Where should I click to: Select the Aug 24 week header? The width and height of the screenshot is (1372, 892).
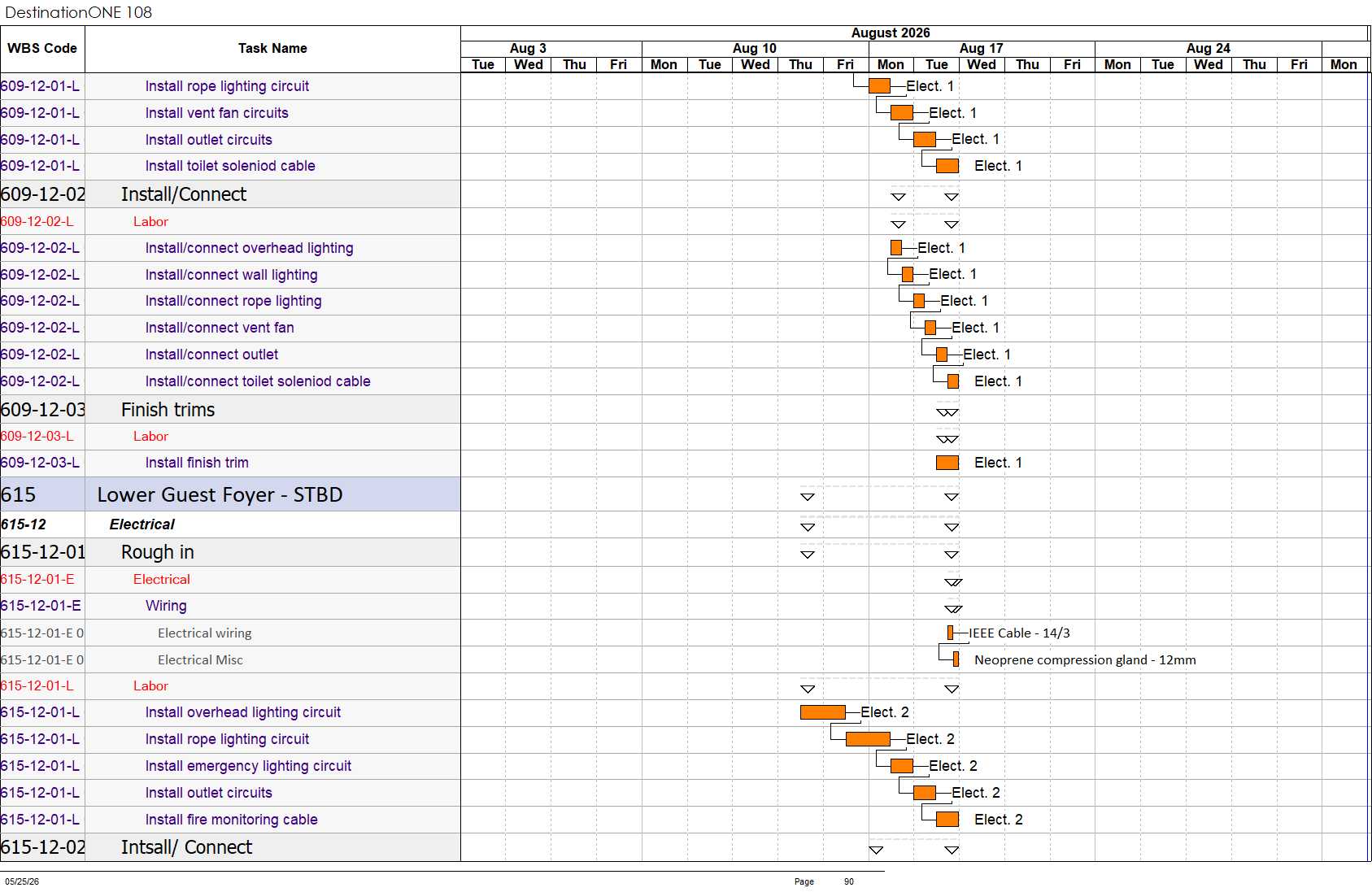(1209, 49)
